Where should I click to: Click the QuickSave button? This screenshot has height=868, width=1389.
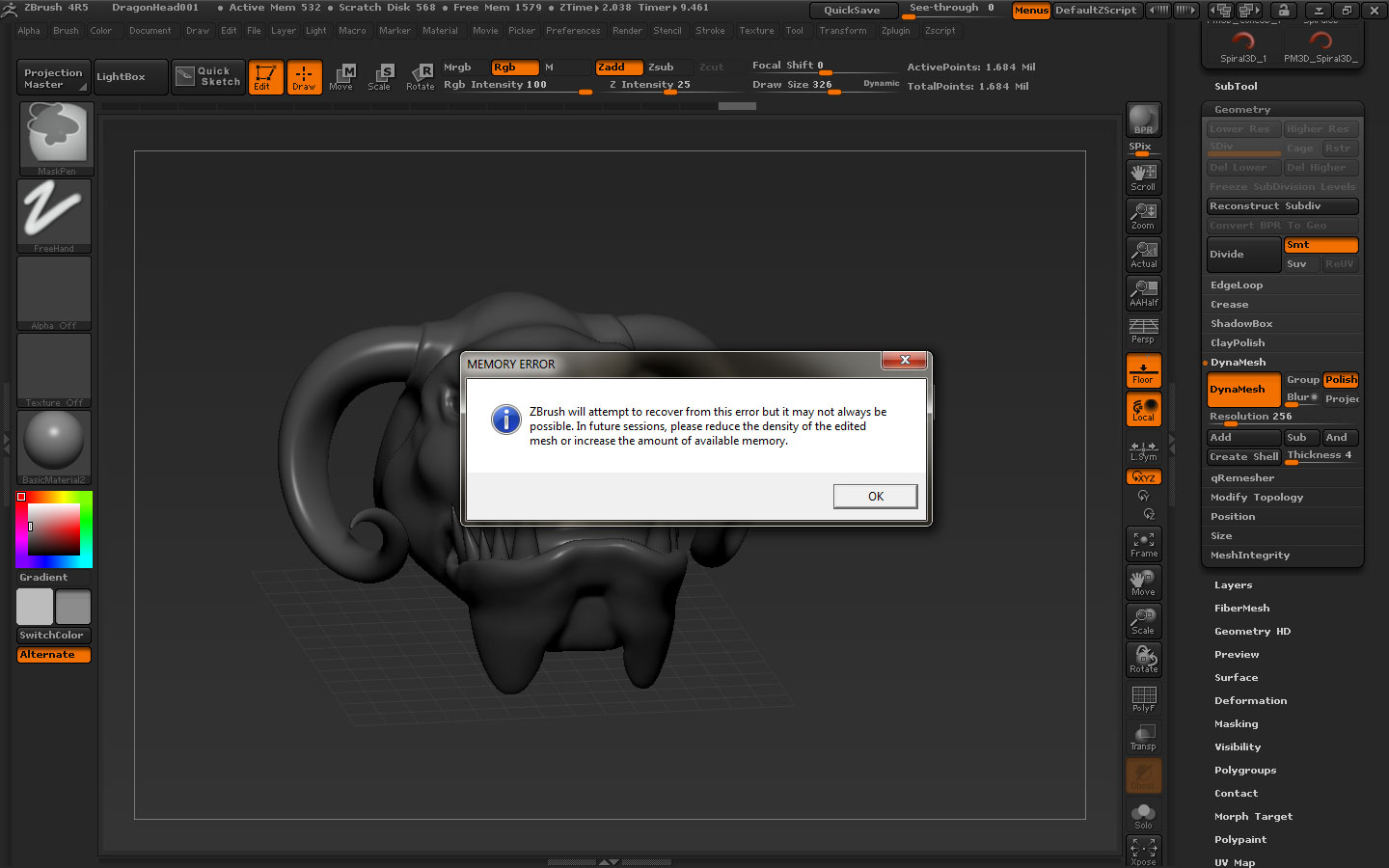point(852,10)
